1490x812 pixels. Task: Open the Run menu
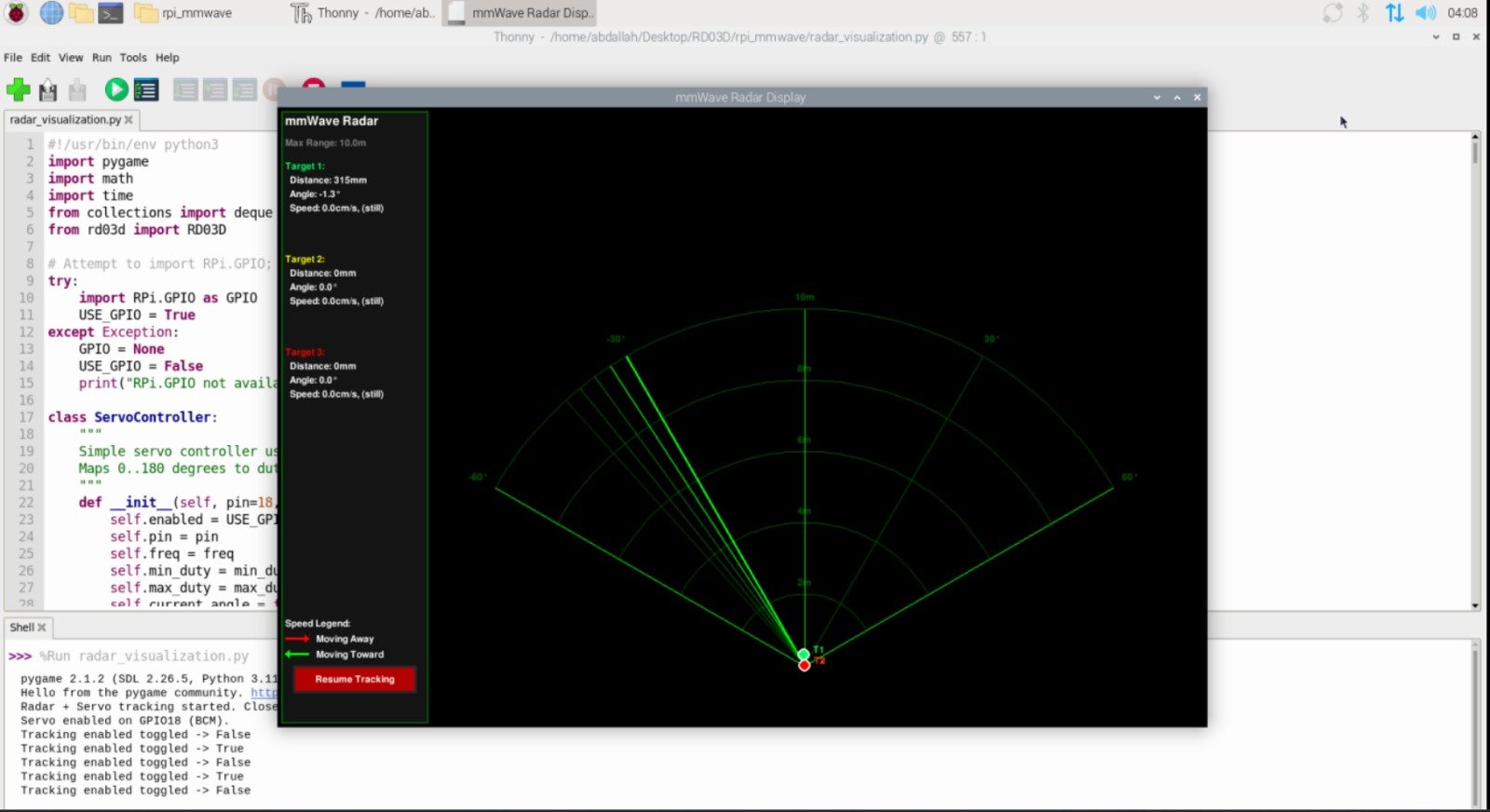[x=102, y=58]
